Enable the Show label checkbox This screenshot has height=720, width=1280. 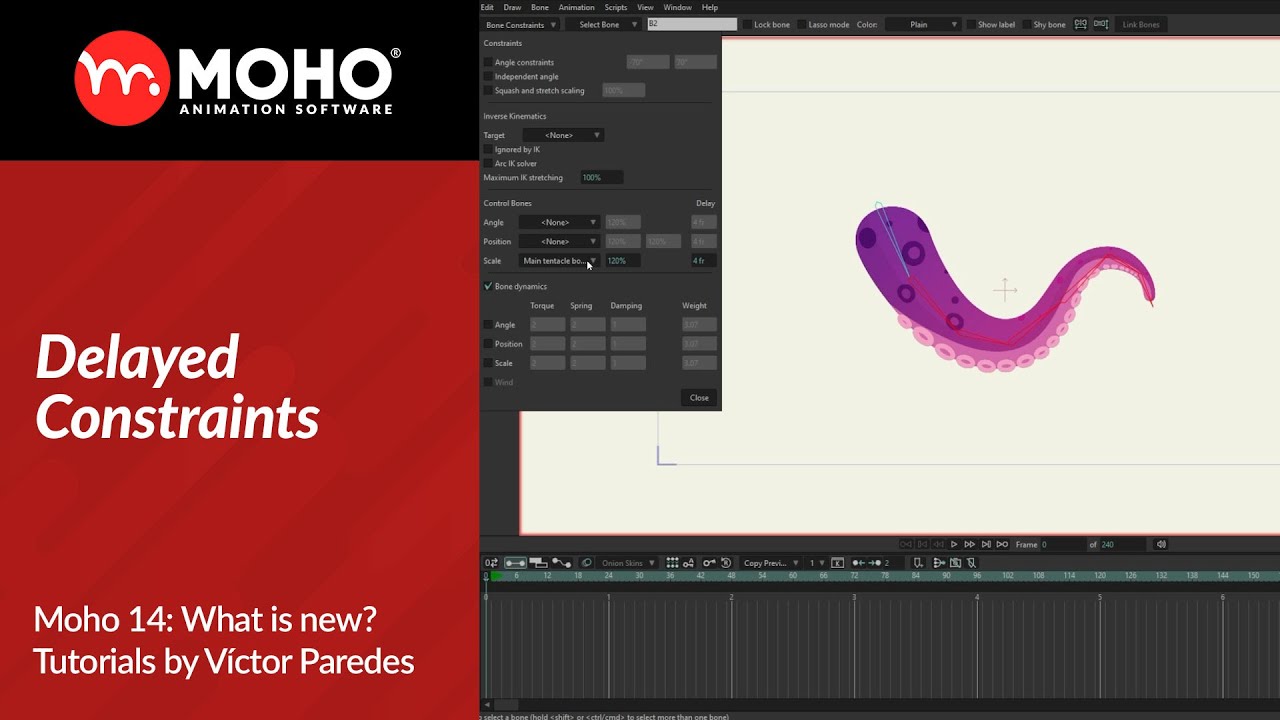(971, 24)
